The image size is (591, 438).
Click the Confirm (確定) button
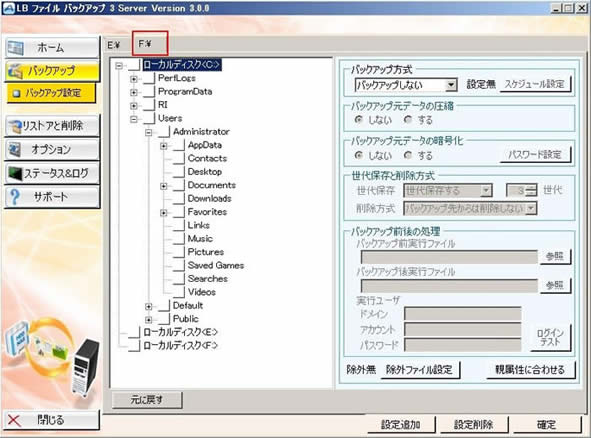coord(547,425)
